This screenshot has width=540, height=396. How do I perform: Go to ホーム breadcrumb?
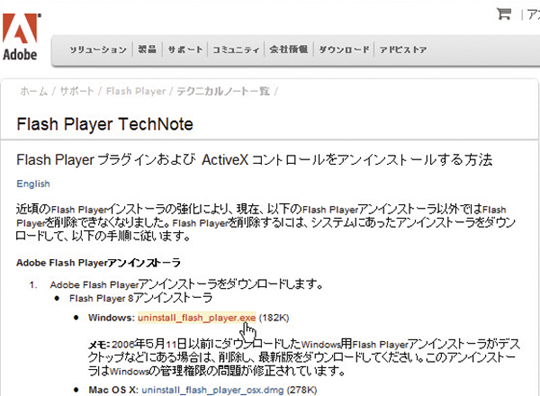click(x=34, y=91)
